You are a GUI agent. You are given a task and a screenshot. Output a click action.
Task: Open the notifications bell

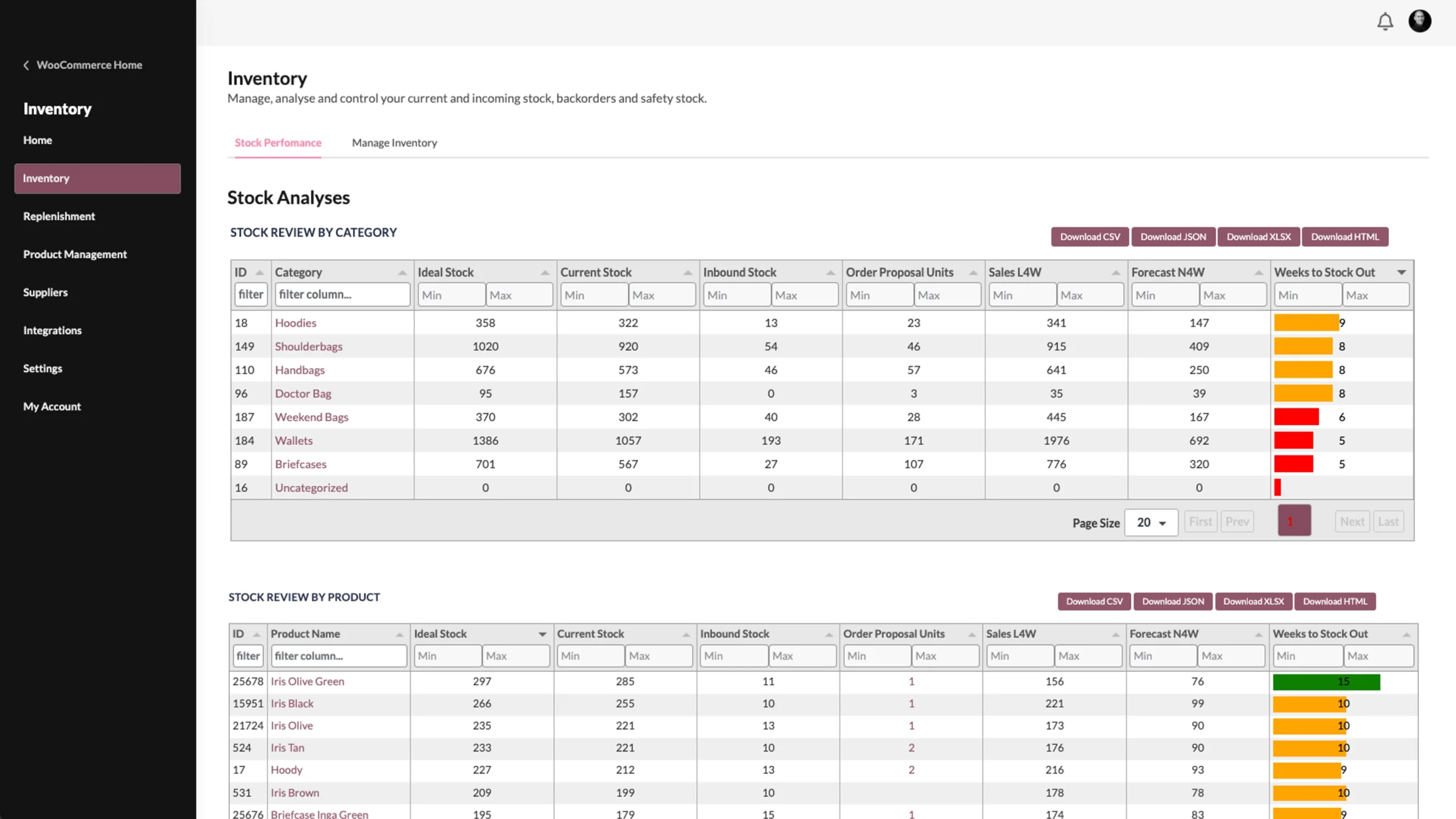[x=1385, y=22]
